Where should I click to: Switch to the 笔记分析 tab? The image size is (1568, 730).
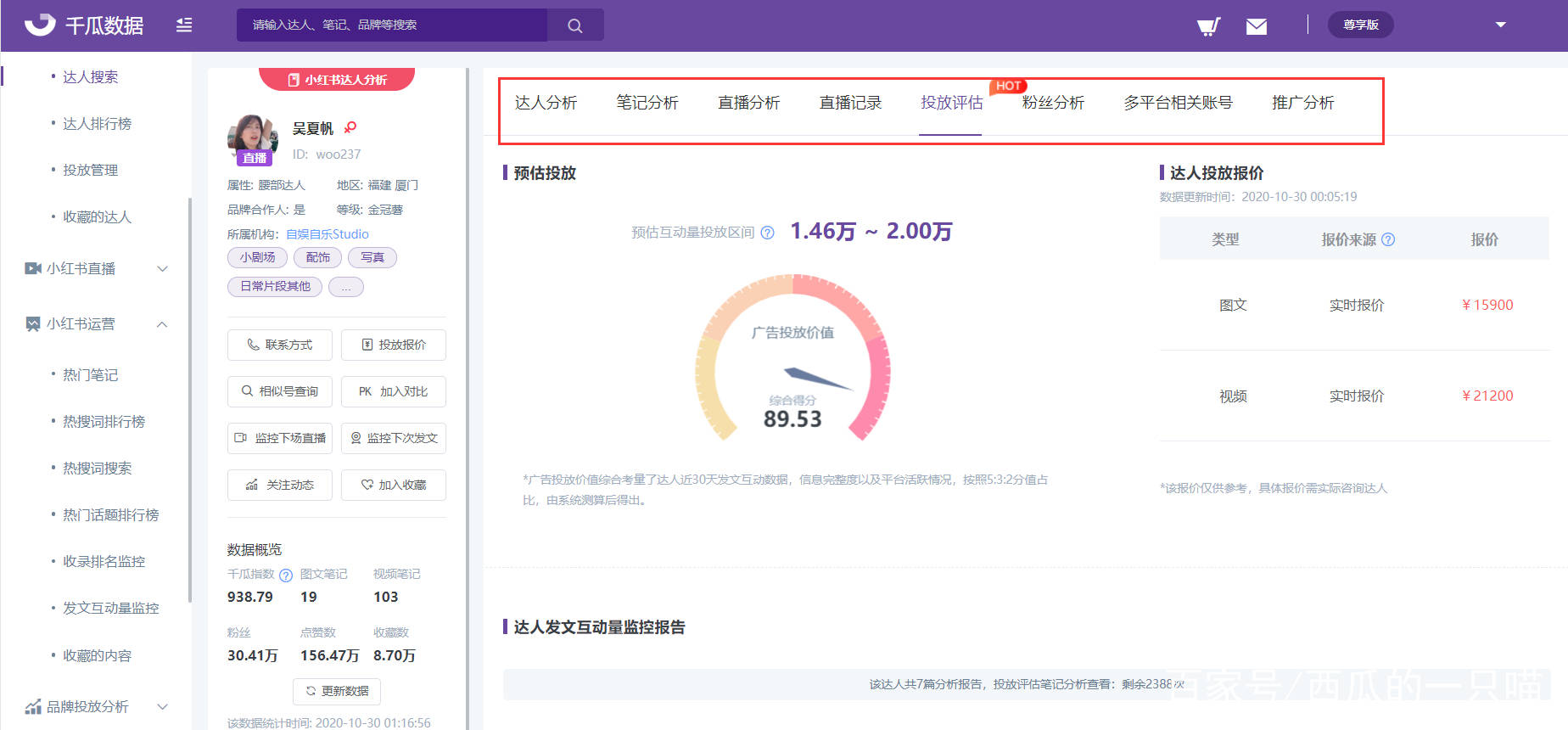647,103
